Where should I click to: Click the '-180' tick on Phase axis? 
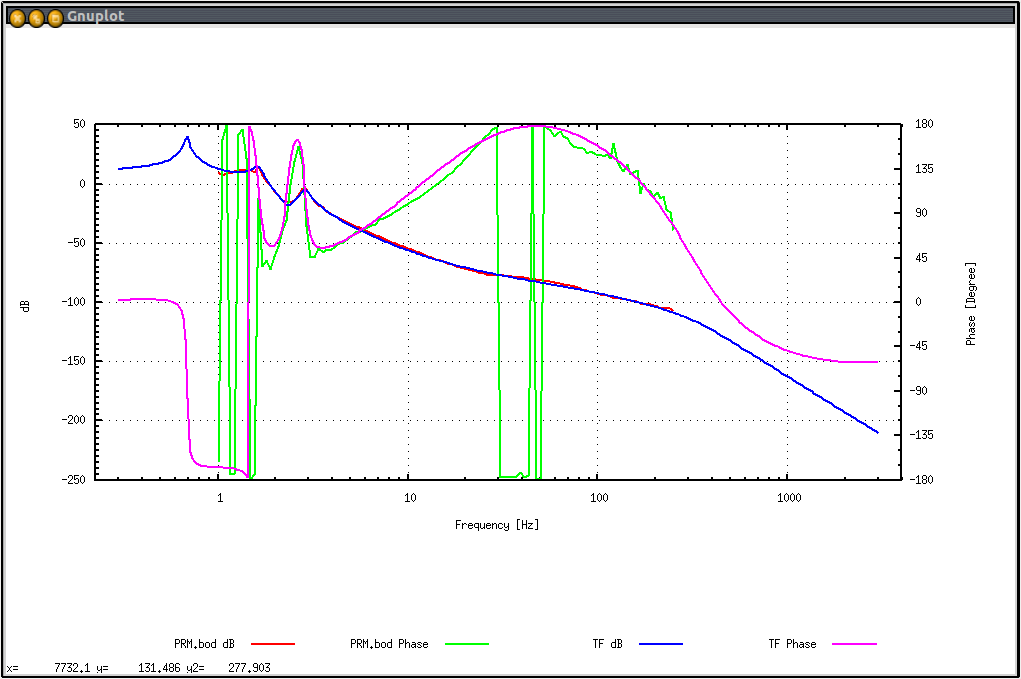click(x=921, y=480)
